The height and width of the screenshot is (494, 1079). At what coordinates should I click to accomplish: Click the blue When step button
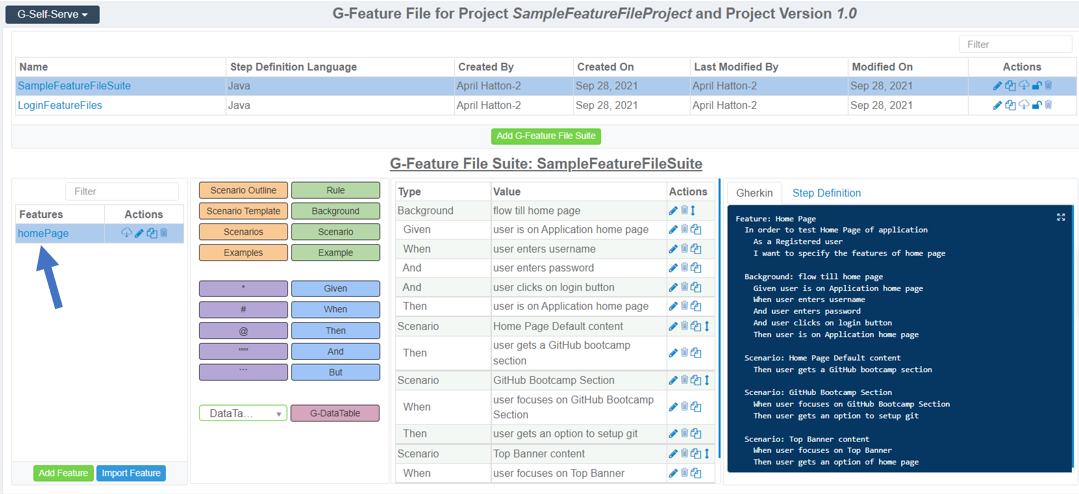(x=336, y=310)
